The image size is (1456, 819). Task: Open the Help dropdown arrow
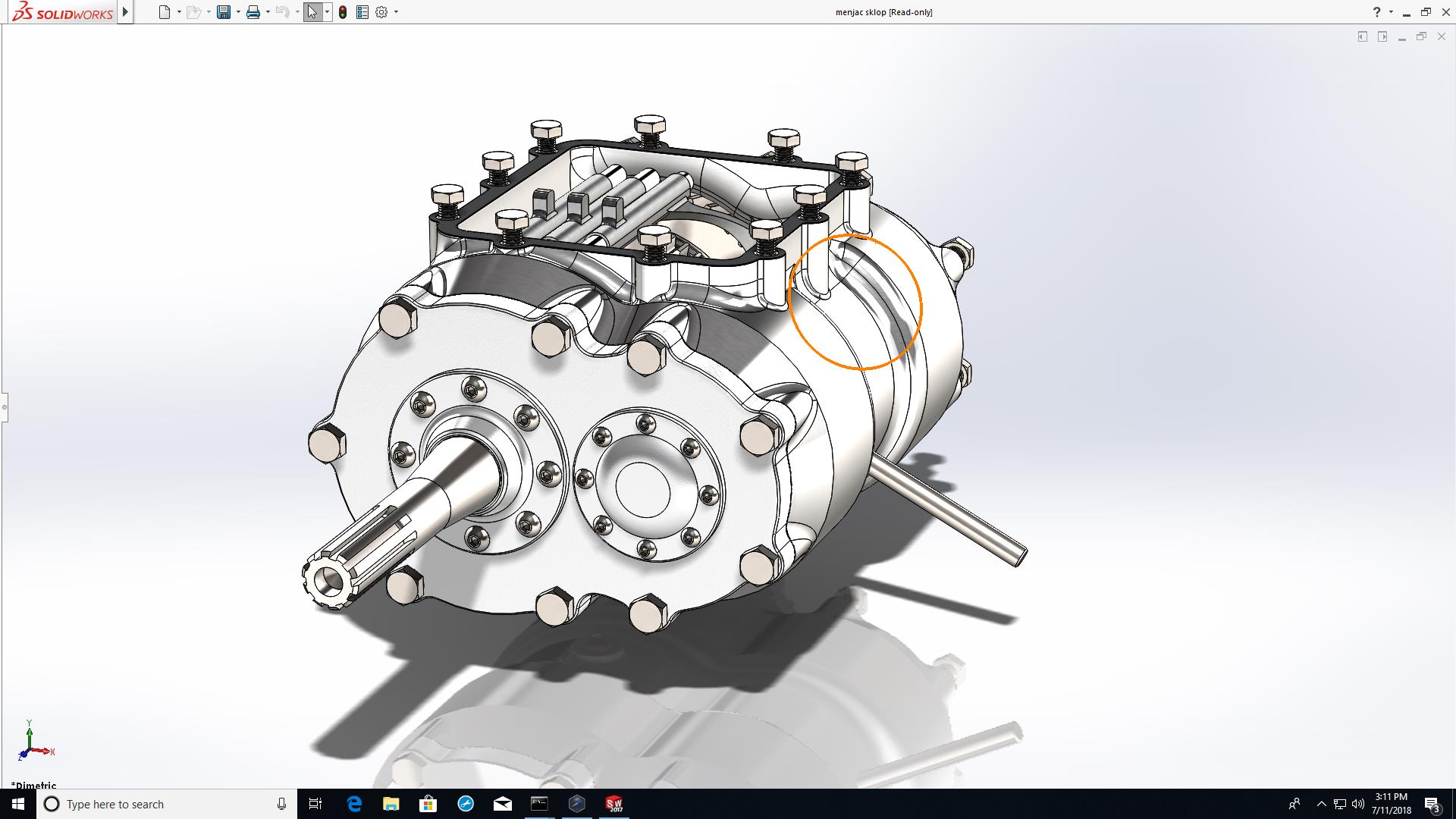[1391, 12]
